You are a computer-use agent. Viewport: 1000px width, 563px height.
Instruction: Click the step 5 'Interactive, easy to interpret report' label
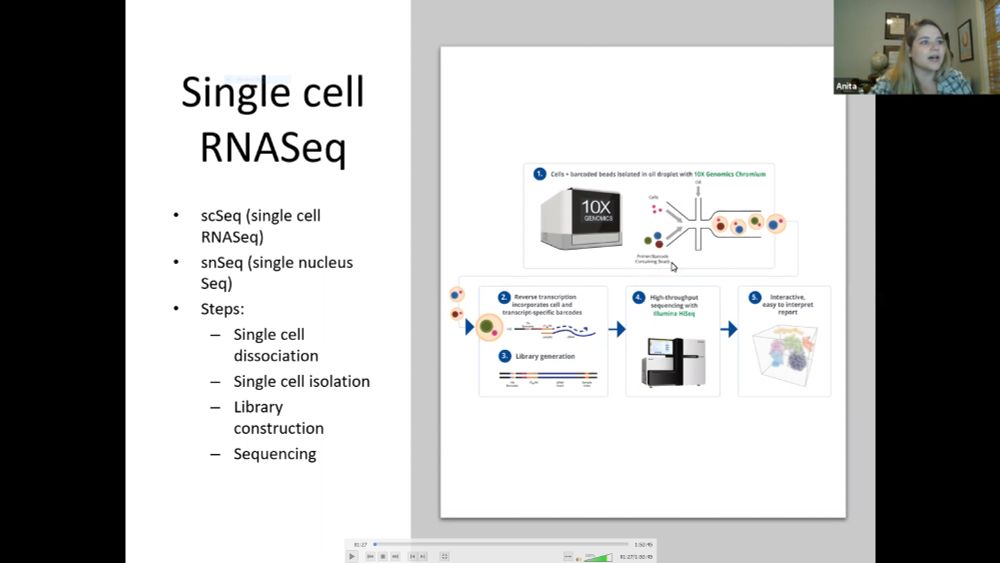[788, 305]
